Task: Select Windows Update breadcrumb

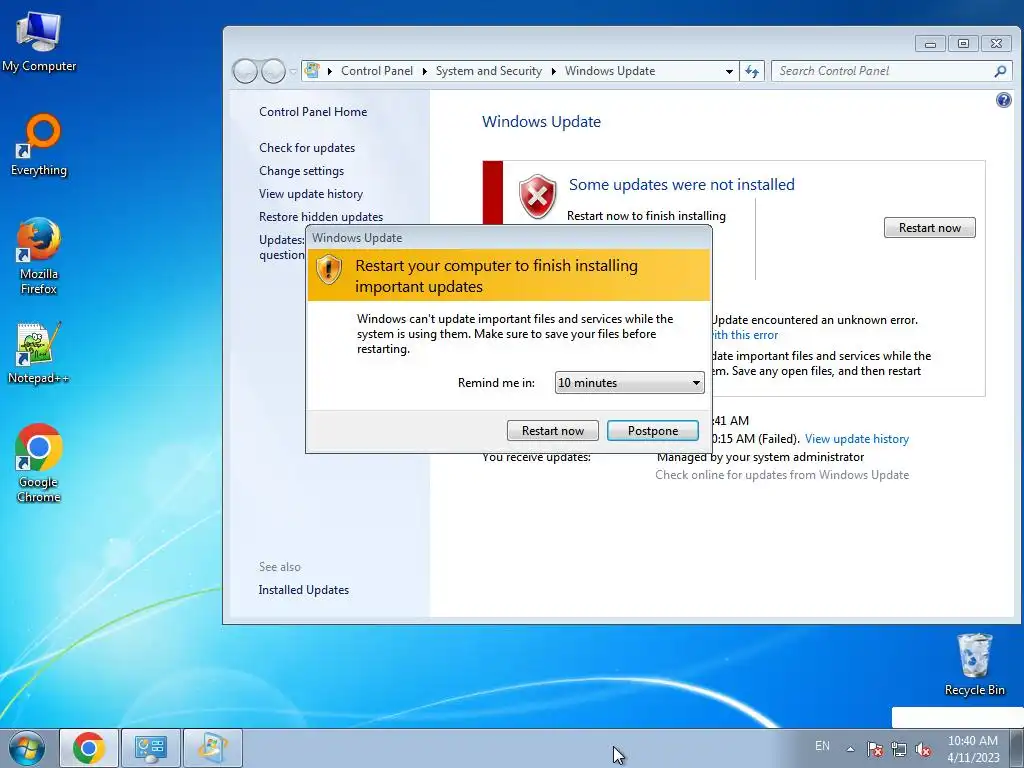Action: pyautogui.click(x=610, y=71)
